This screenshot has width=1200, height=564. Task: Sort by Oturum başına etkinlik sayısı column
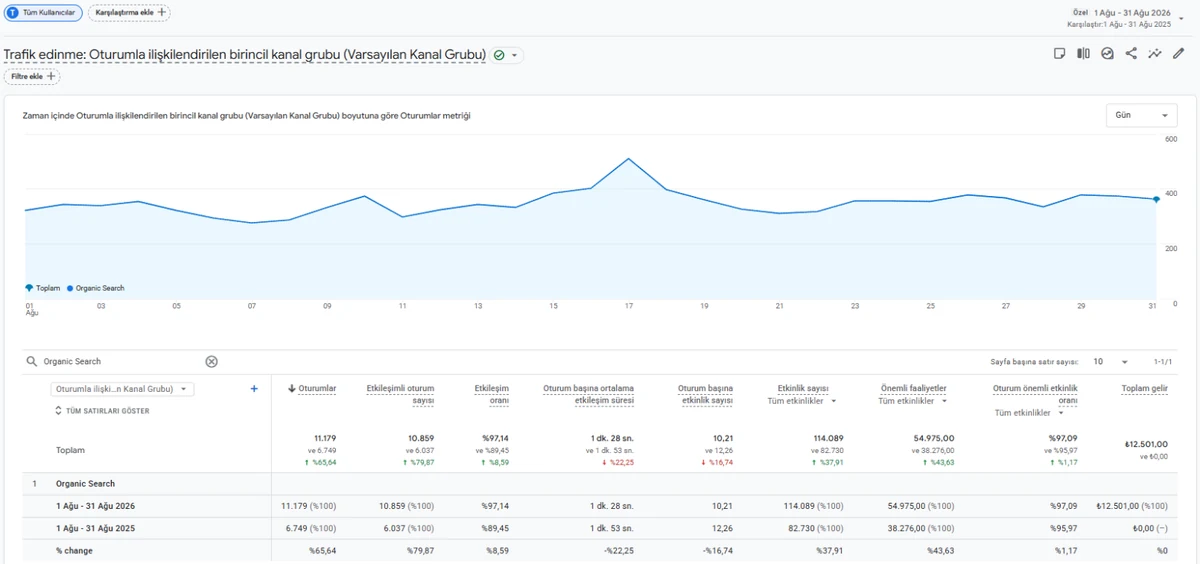pos(705,394)
